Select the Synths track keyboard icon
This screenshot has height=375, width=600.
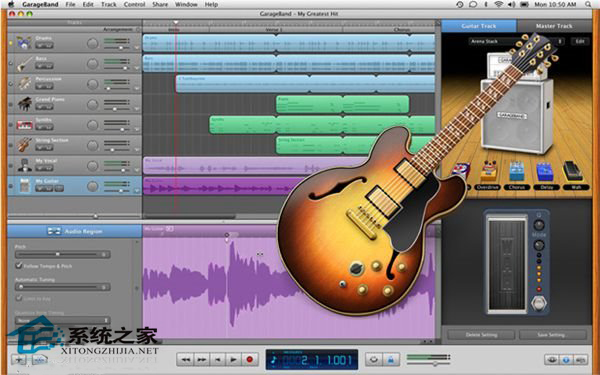(24, 125)
